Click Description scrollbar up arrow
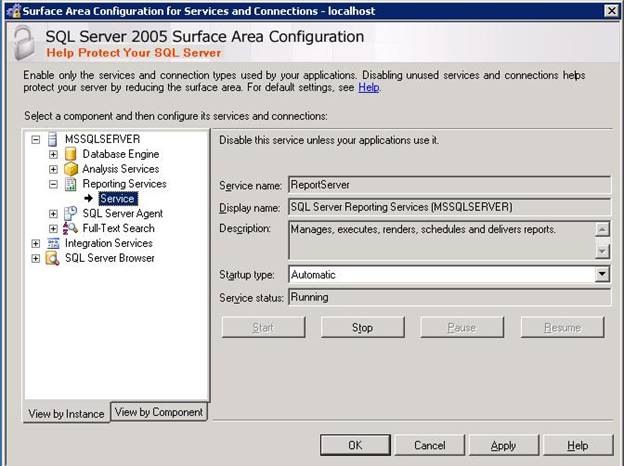Image resolution: width=624 pixels, height=466 pixels. tap(602, 229)
